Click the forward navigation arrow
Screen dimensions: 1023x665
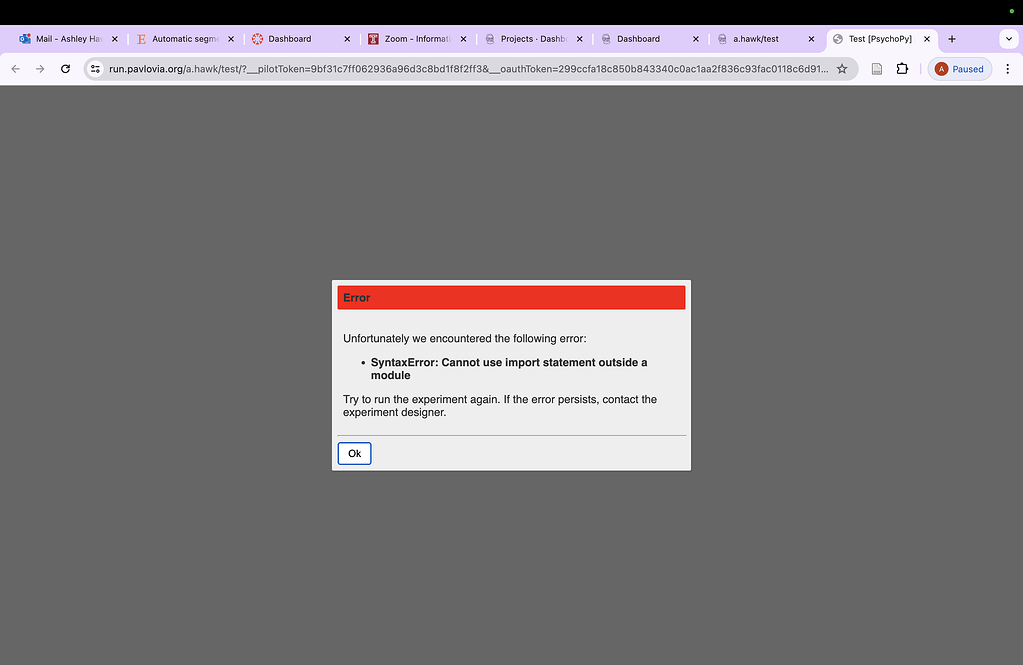tap(39, 68)
